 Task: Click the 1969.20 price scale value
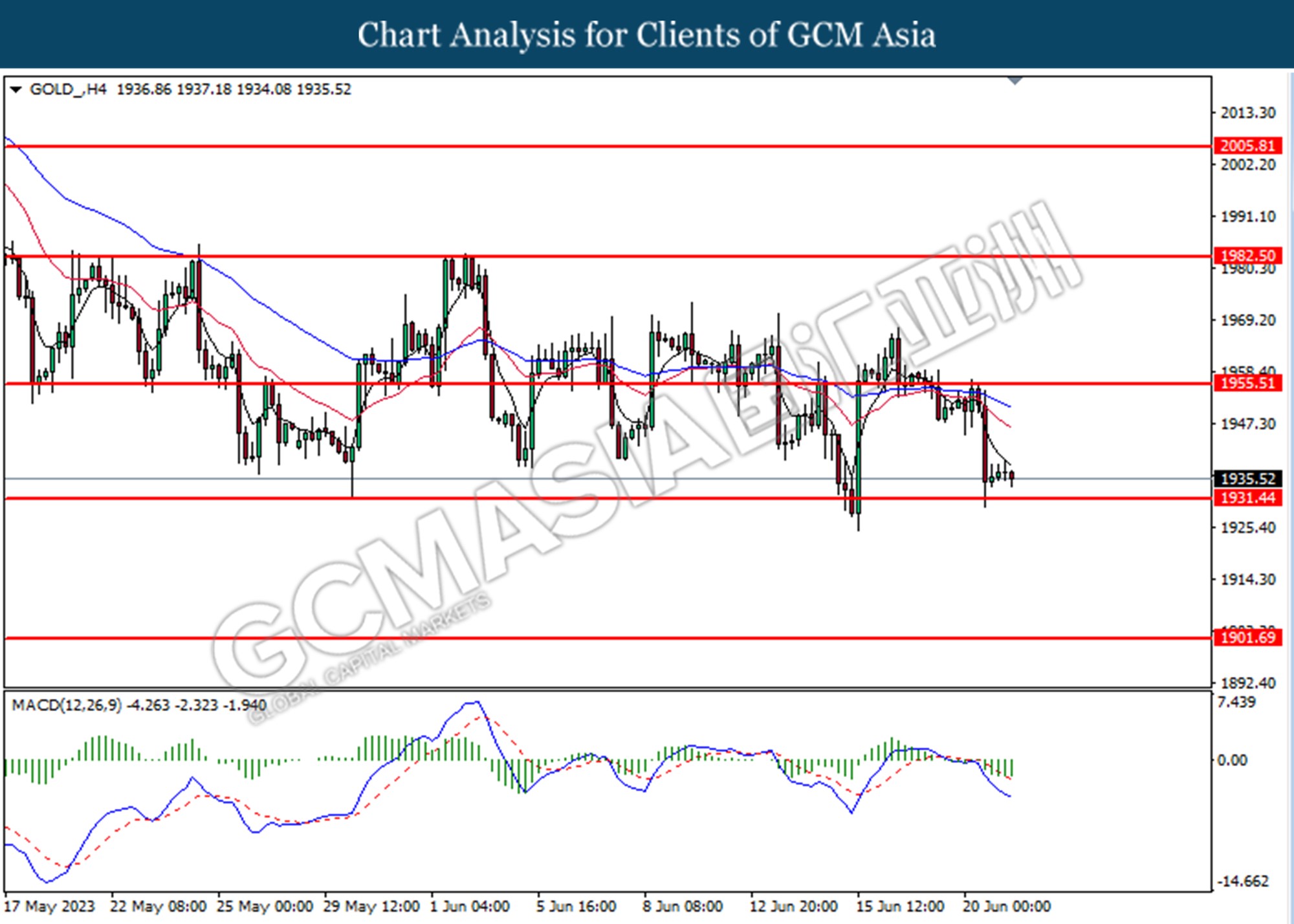tap(1248, 320)
